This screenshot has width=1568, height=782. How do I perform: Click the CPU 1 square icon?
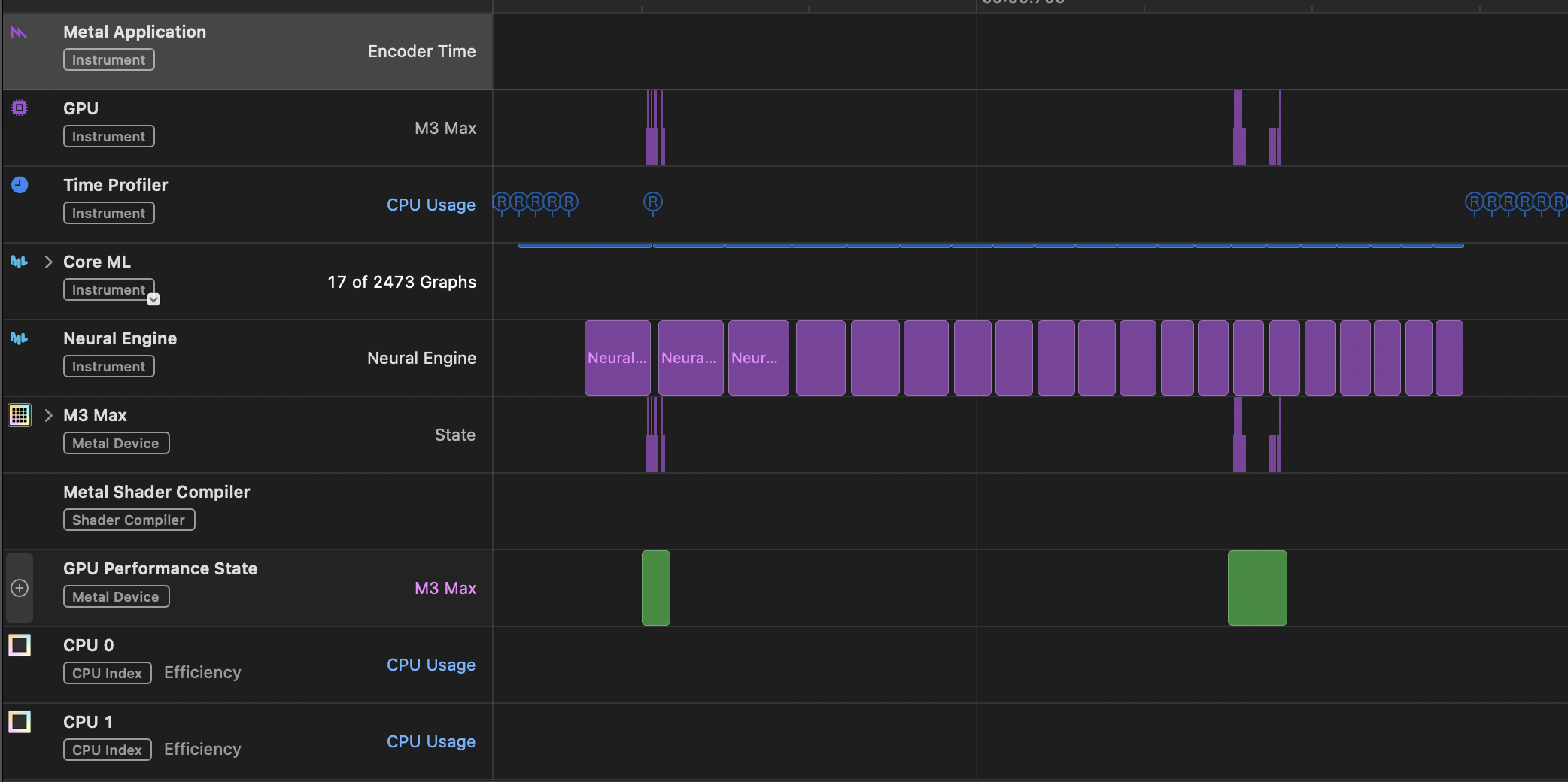[x=20, y=722]
